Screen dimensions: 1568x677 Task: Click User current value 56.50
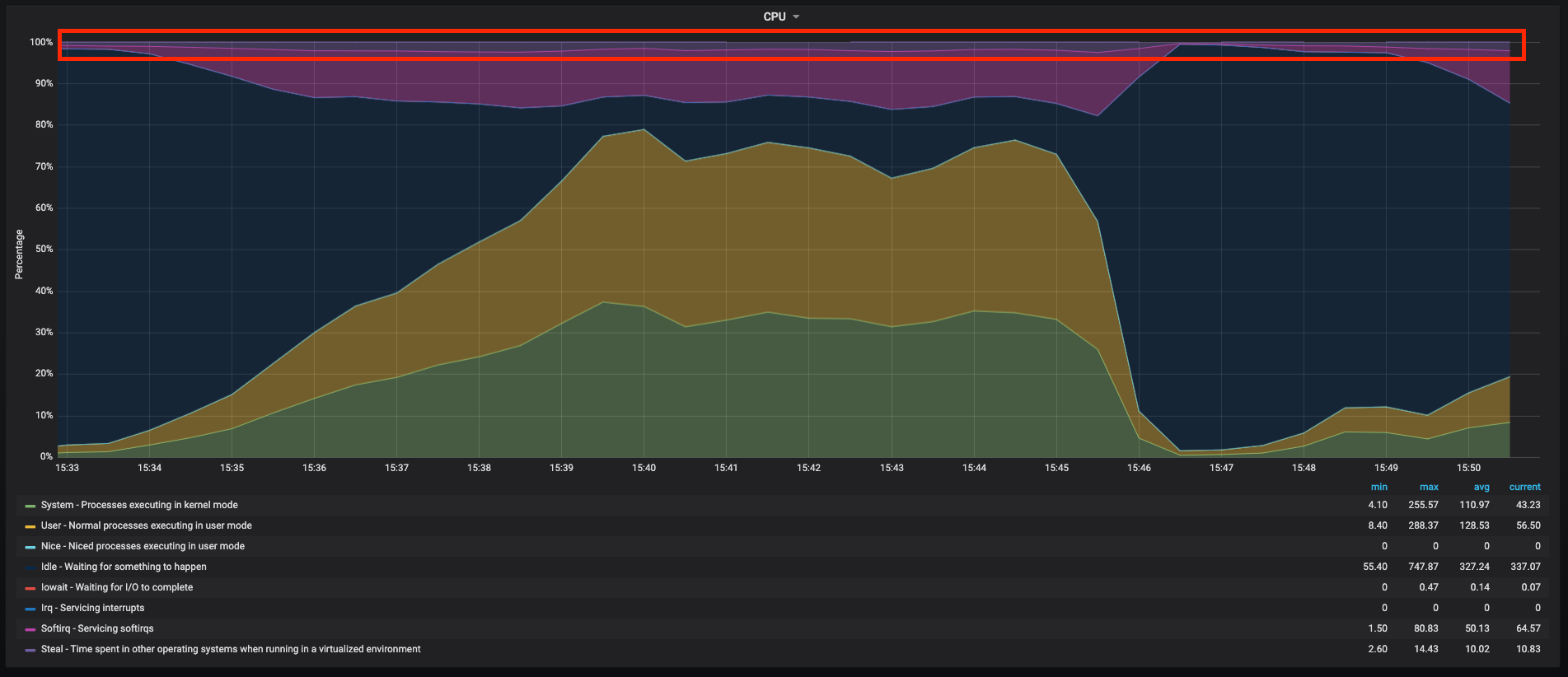pyautogui.click(x=1528, y=525)
